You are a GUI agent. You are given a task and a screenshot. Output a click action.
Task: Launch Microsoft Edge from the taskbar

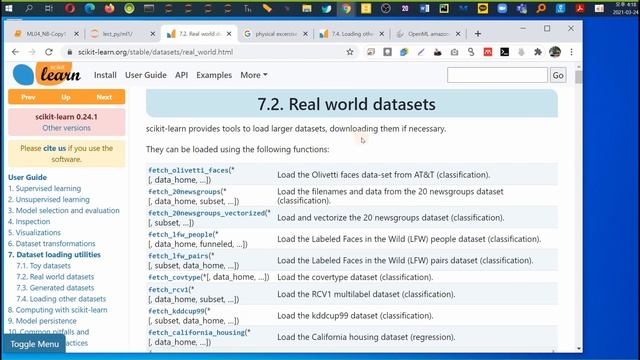(x=90, y=8)
